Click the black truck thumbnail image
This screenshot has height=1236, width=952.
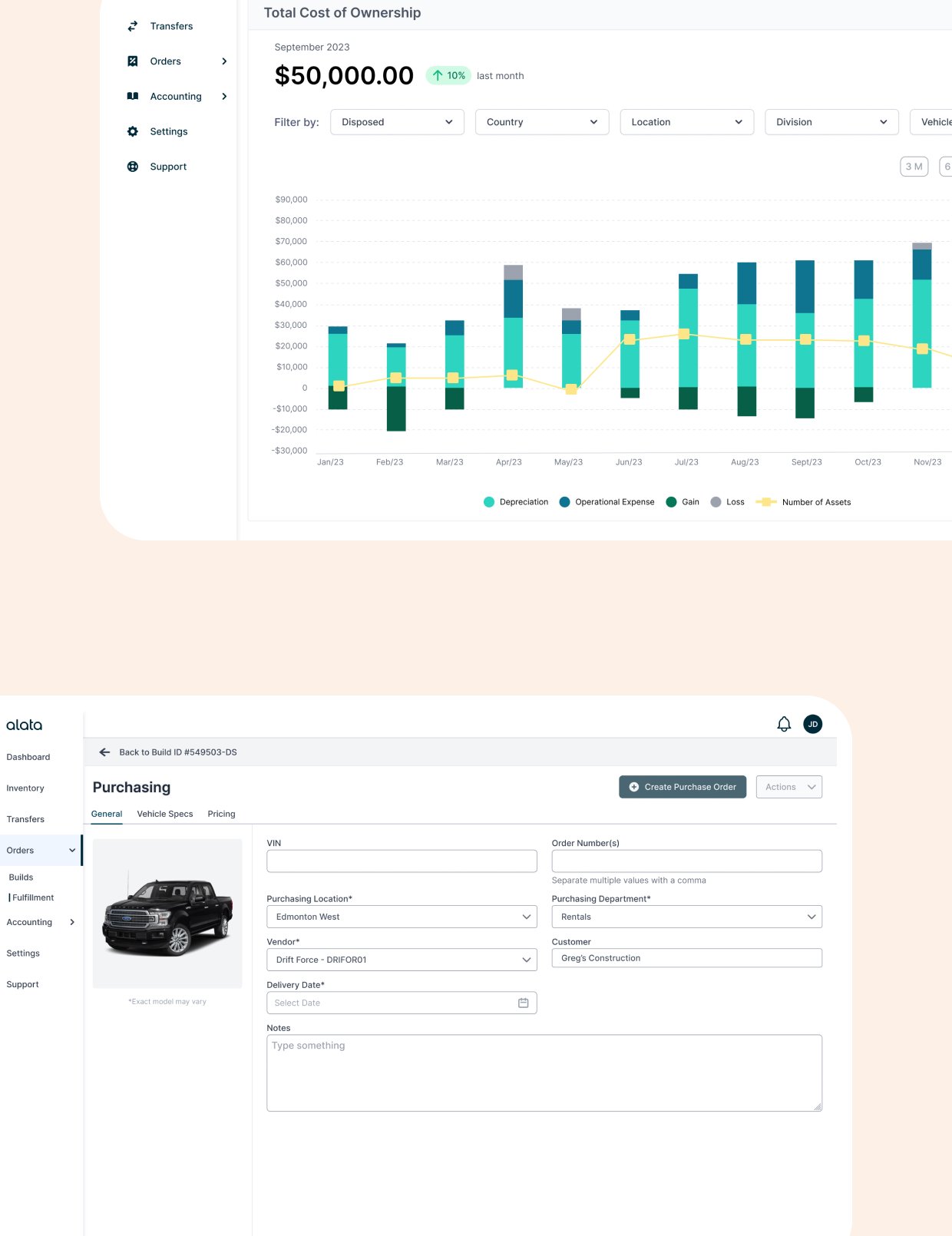[x=167, y=914]
